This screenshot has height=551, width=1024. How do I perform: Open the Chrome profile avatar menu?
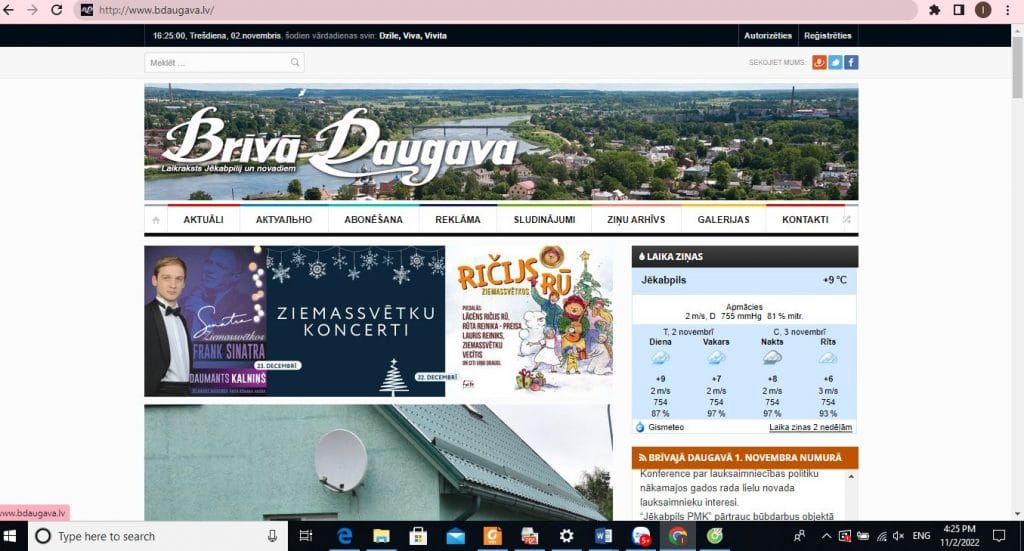pos(983,10)
